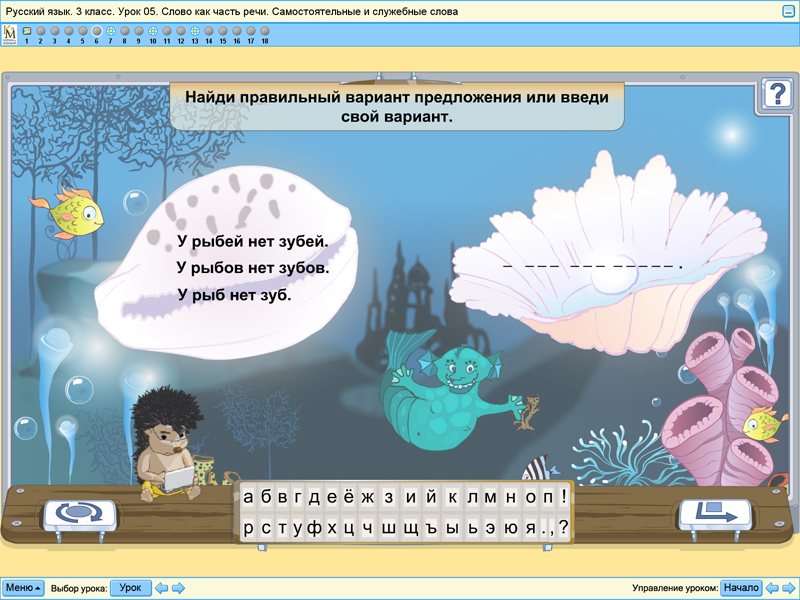This screenshot has height=600, width=800.
Task: Select exercise 7 marker in top bar
Action: click(110, 31)
